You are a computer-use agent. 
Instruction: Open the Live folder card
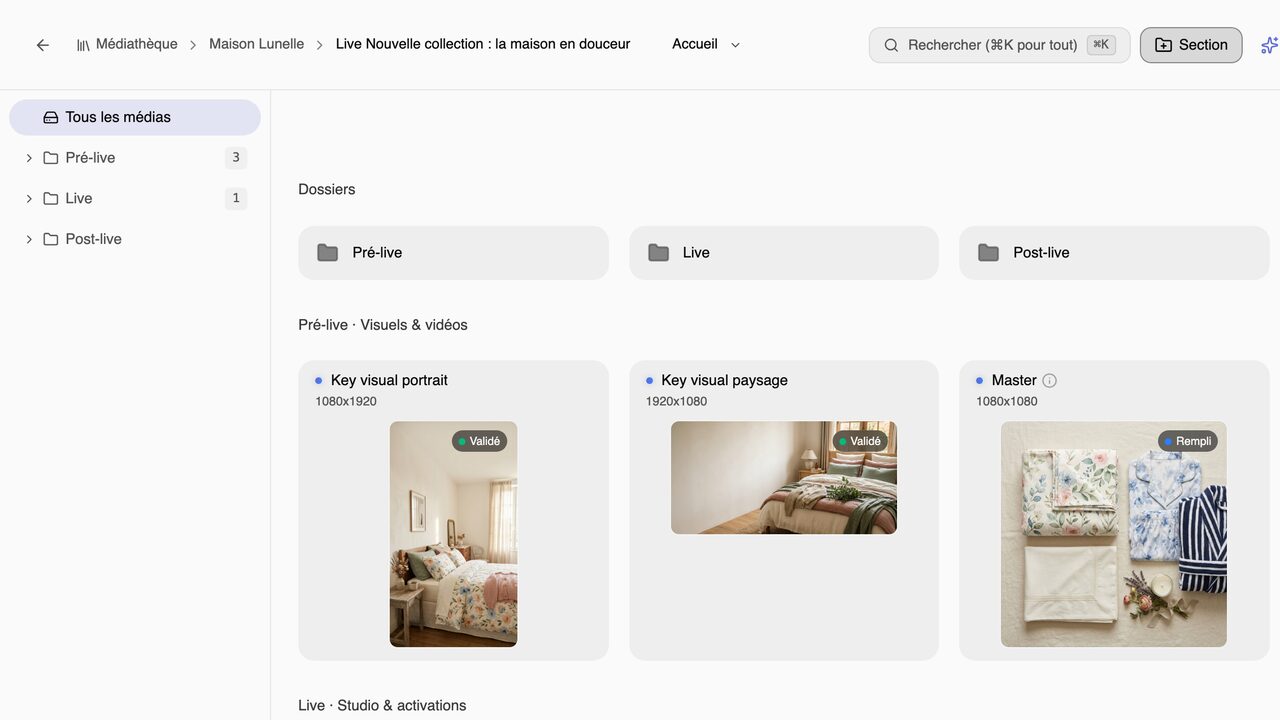point(784,253)
